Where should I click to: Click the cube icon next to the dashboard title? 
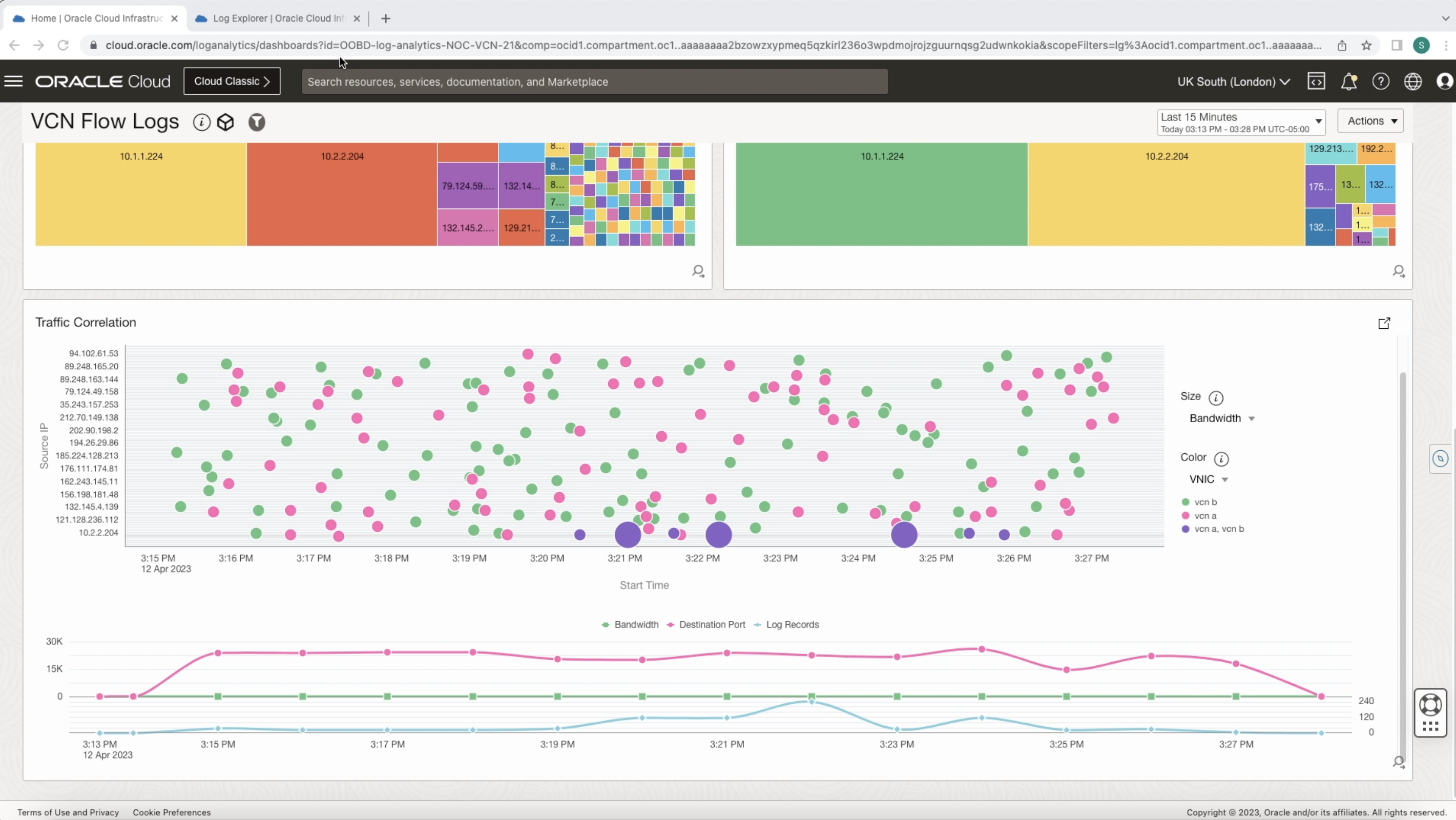[x=225, y=122]
